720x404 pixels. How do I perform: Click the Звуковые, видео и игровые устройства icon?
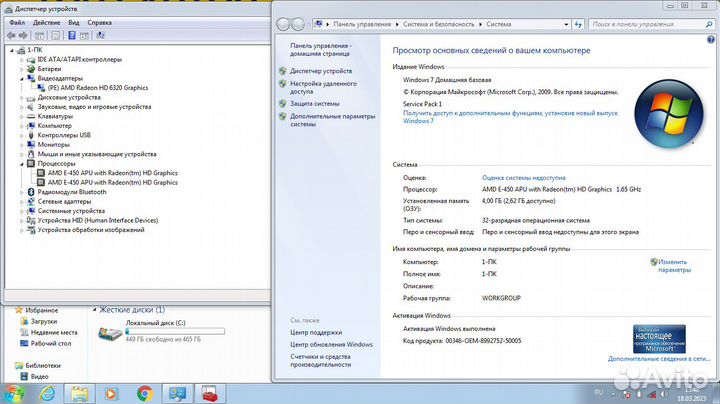tap(31, 107)
